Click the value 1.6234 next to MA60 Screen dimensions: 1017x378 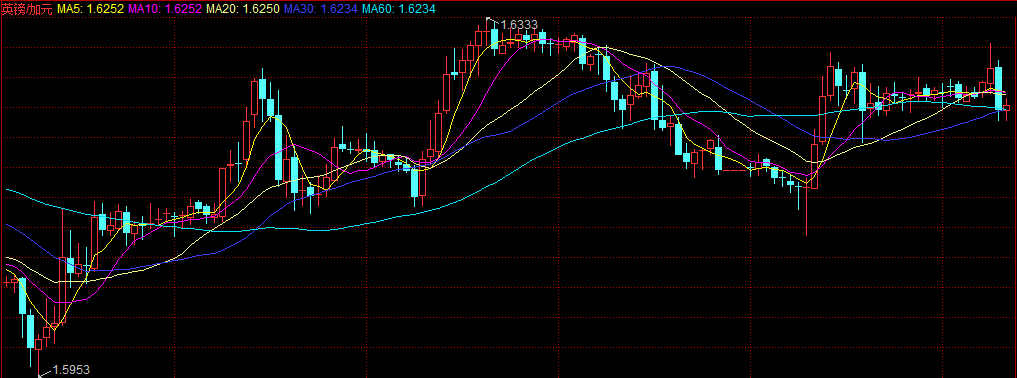tap(417, 8)
